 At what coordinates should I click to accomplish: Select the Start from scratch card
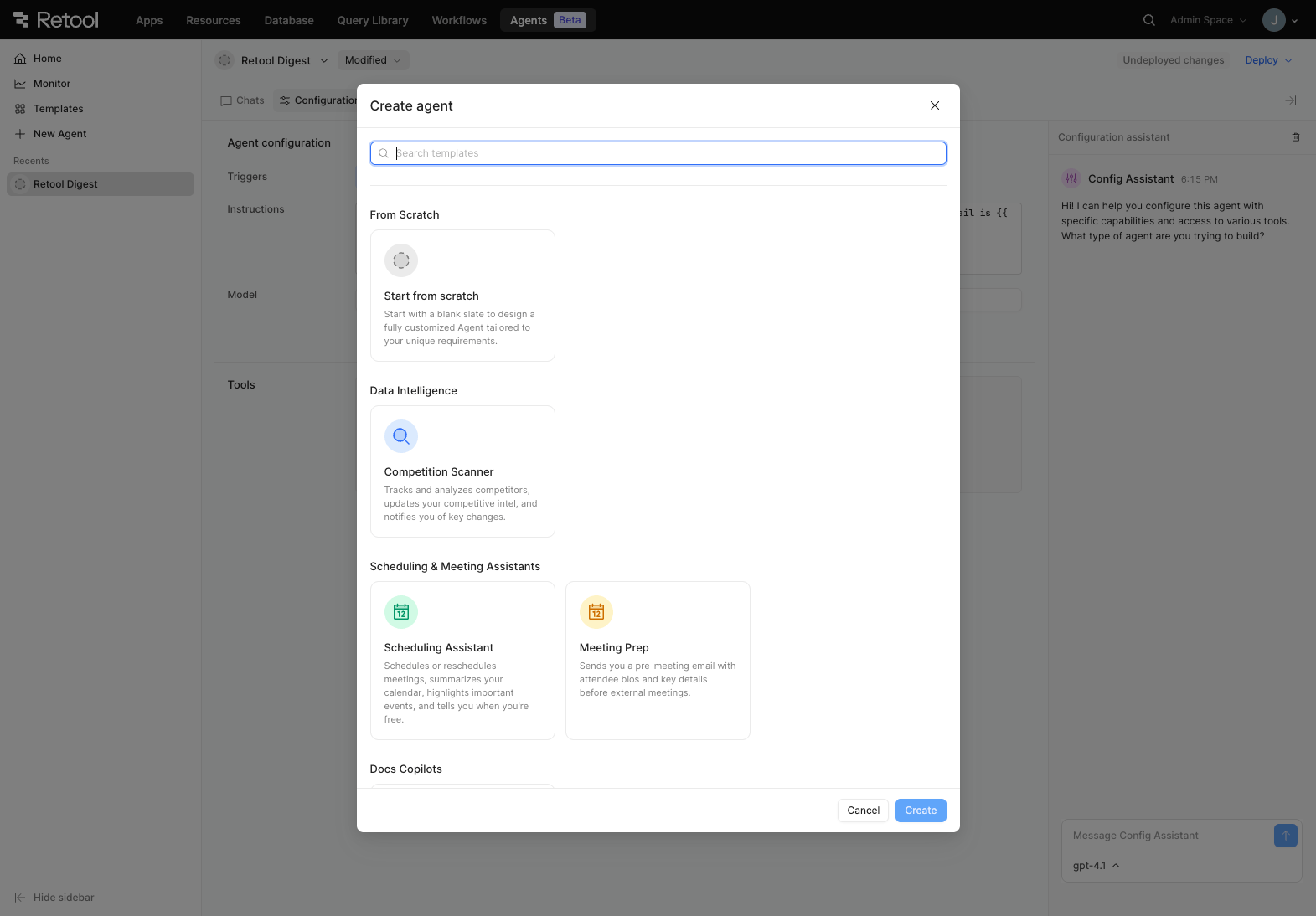pos(462,296)
